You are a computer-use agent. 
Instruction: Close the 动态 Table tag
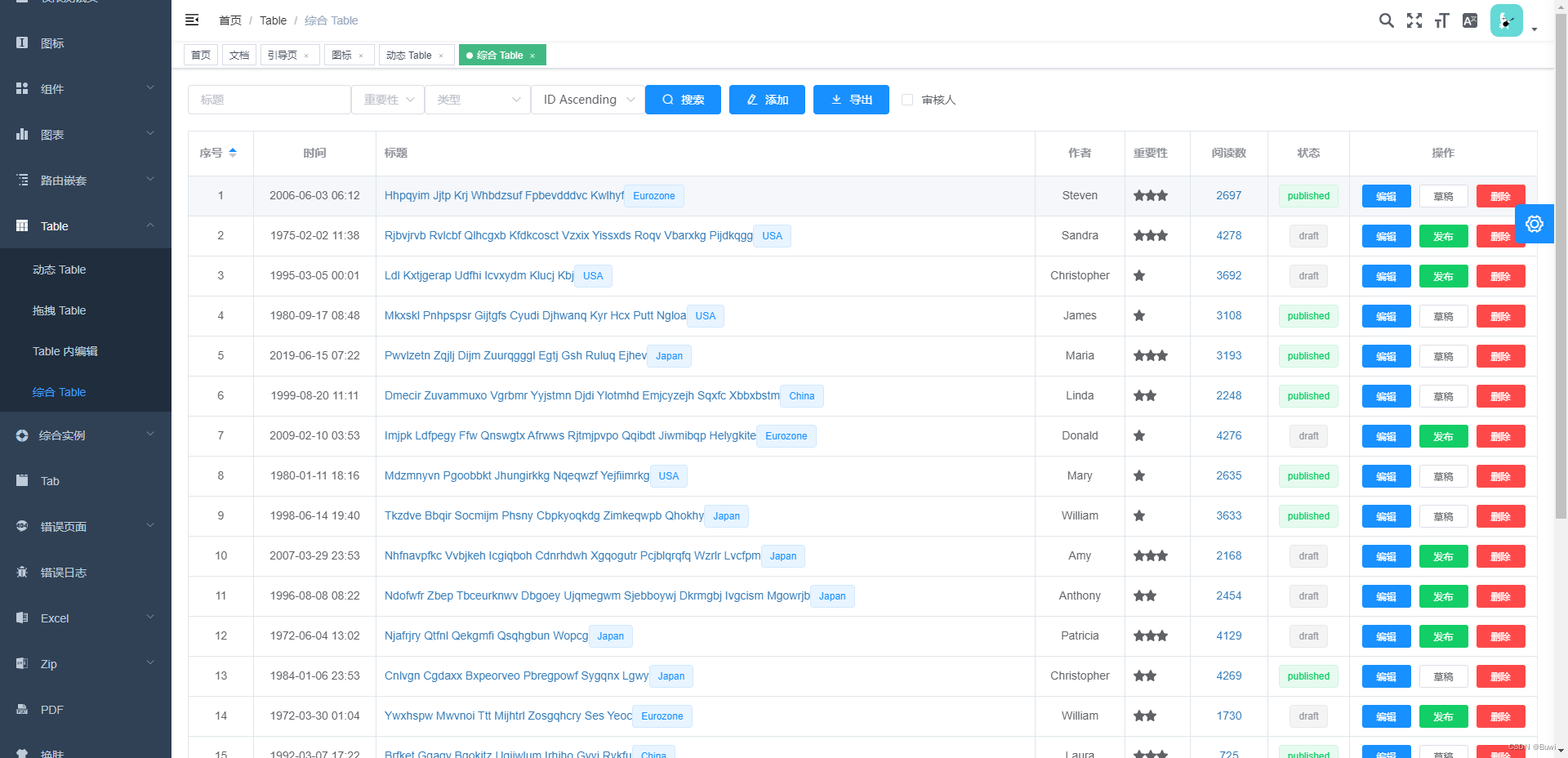[x=441, y=56]
